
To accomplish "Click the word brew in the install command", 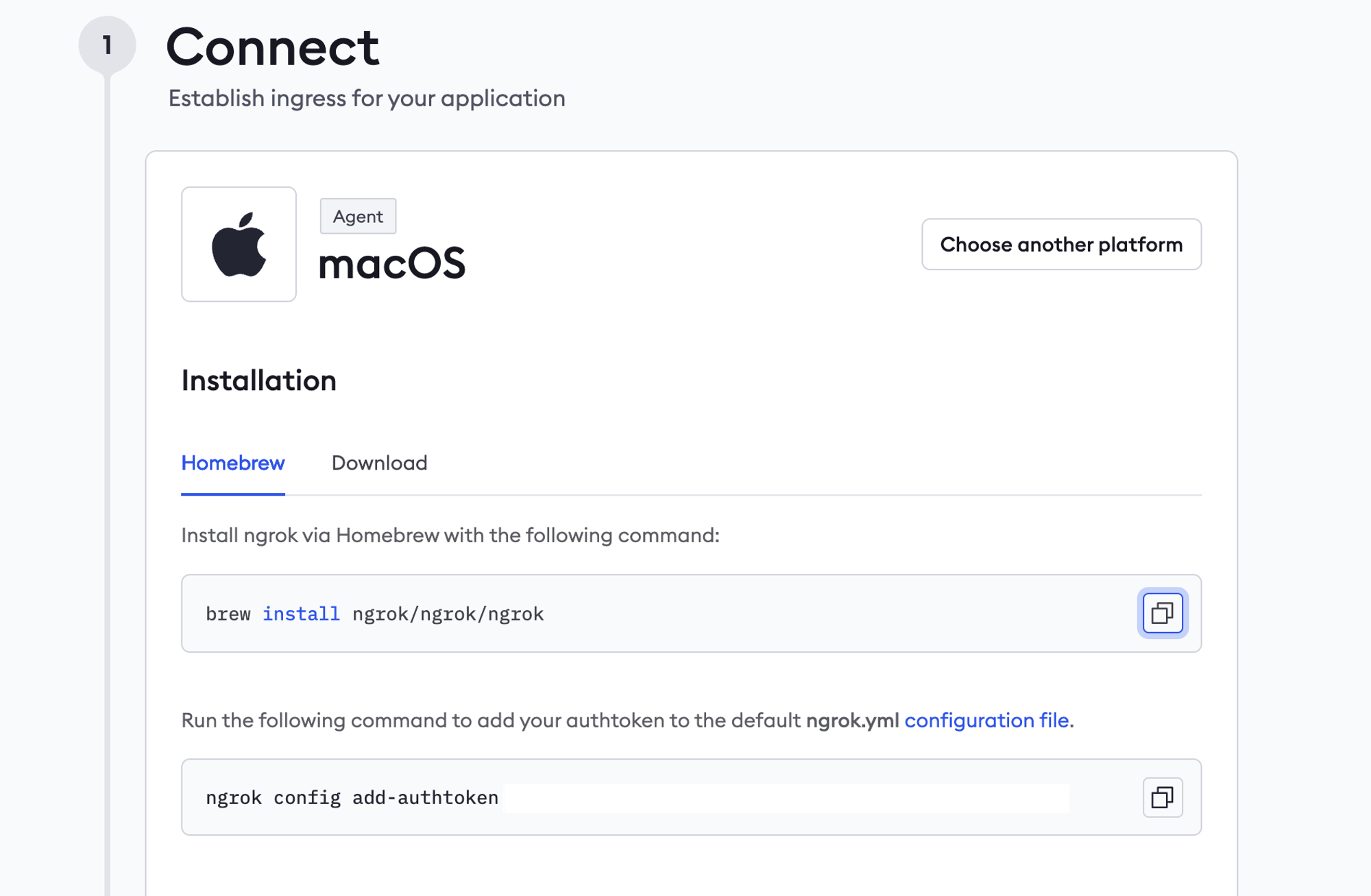I will click(x=228, y=614).
